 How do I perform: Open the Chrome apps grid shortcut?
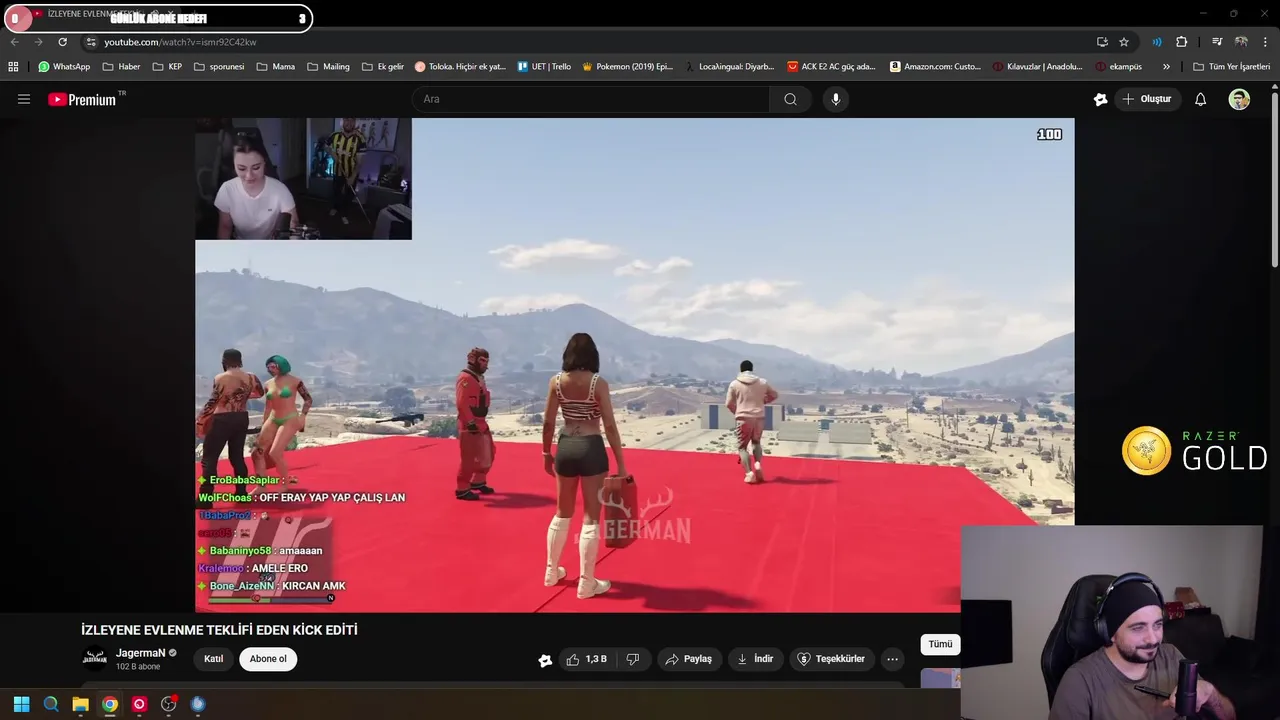coord(13,67)
